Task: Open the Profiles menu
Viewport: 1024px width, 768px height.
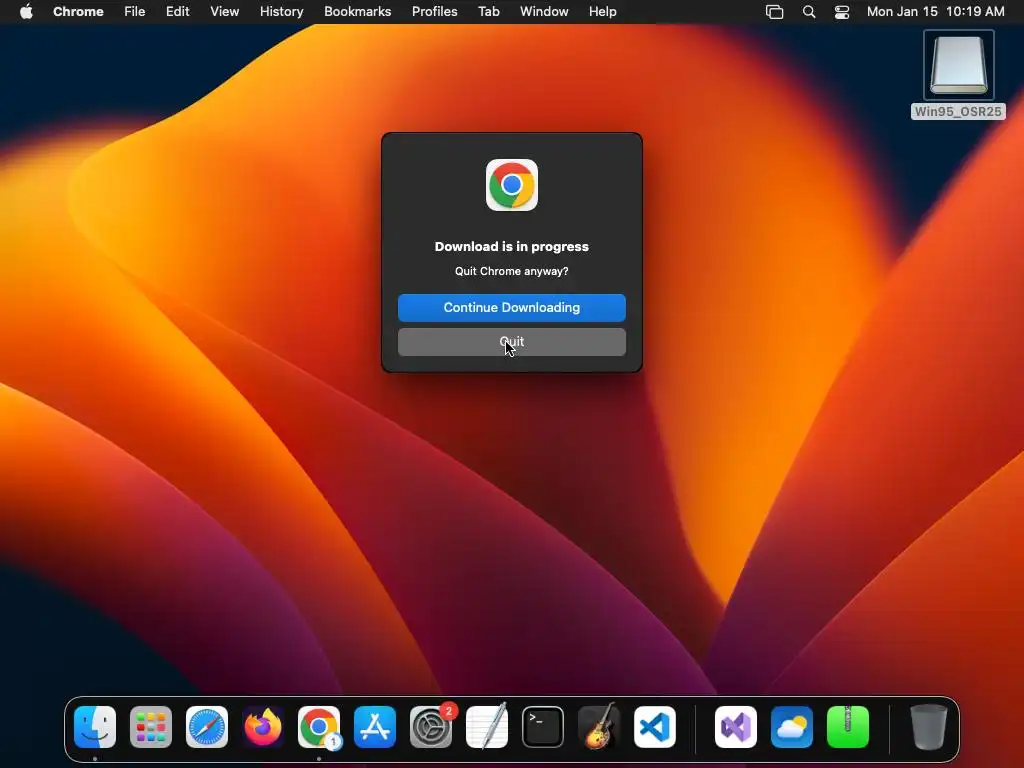Action: [434, 12]
